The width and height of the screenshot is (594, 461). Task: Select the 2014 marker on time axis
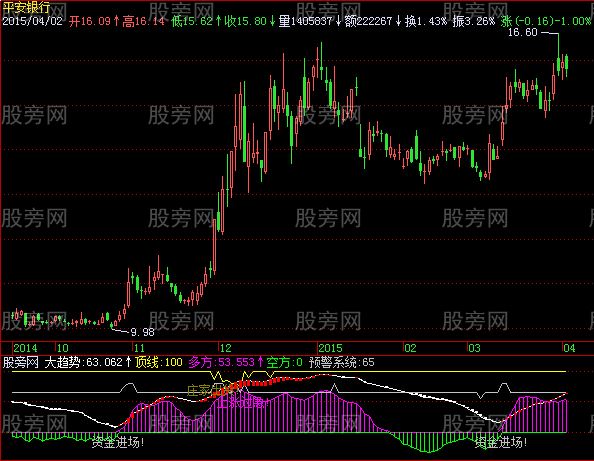coord(25,348)
